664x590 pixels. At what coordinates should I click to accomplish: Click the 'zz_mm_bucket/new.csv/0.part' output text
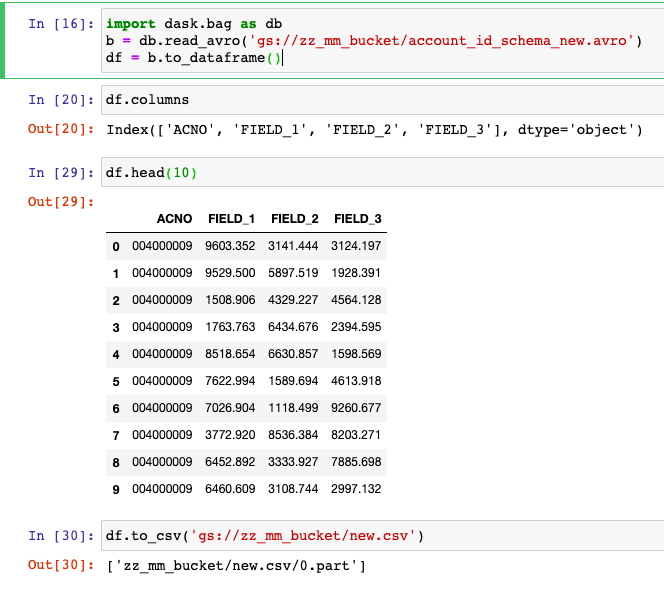(x=236, y=567)
